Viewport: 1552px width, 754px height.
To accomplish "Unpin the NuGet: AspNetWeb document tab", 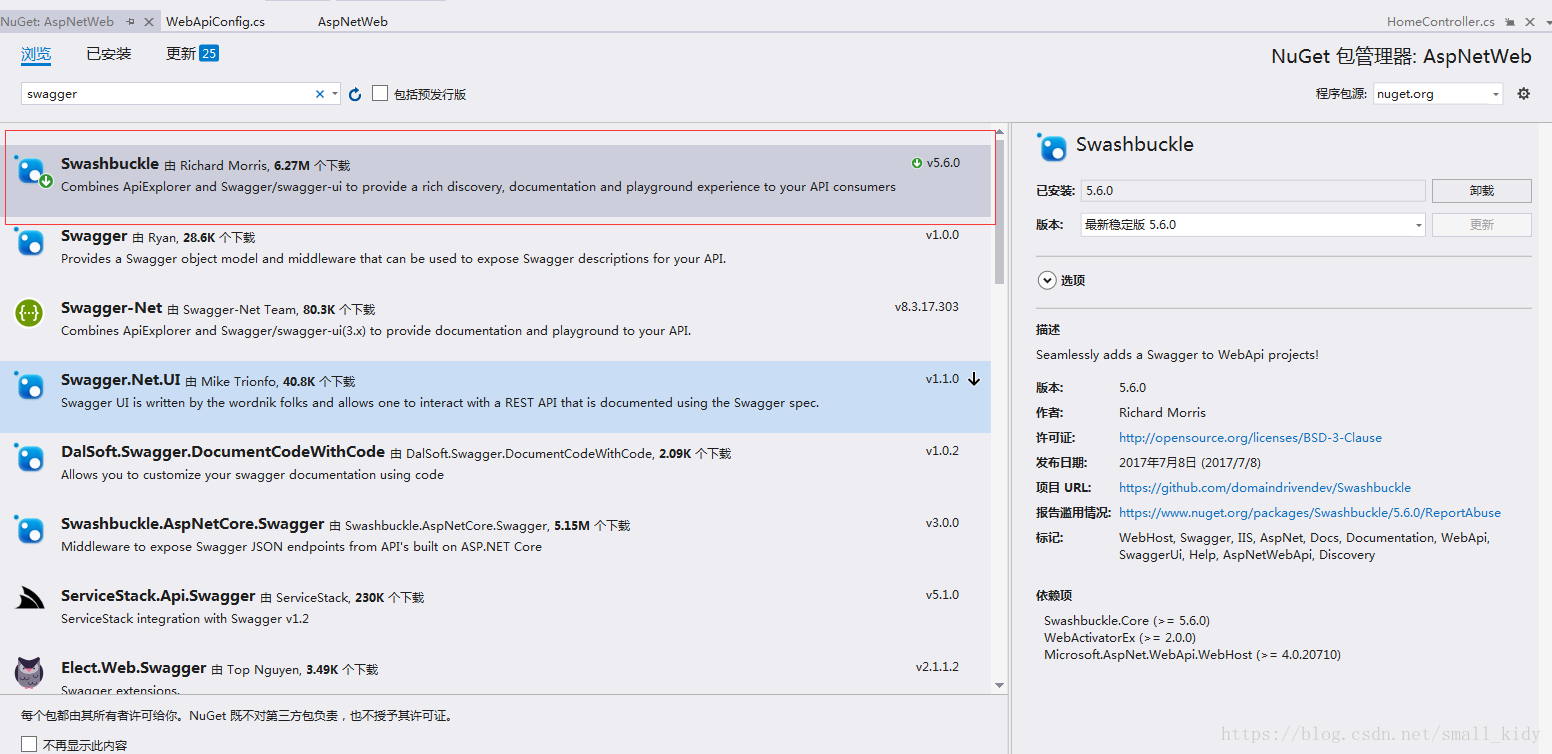I will pos(129,20).
